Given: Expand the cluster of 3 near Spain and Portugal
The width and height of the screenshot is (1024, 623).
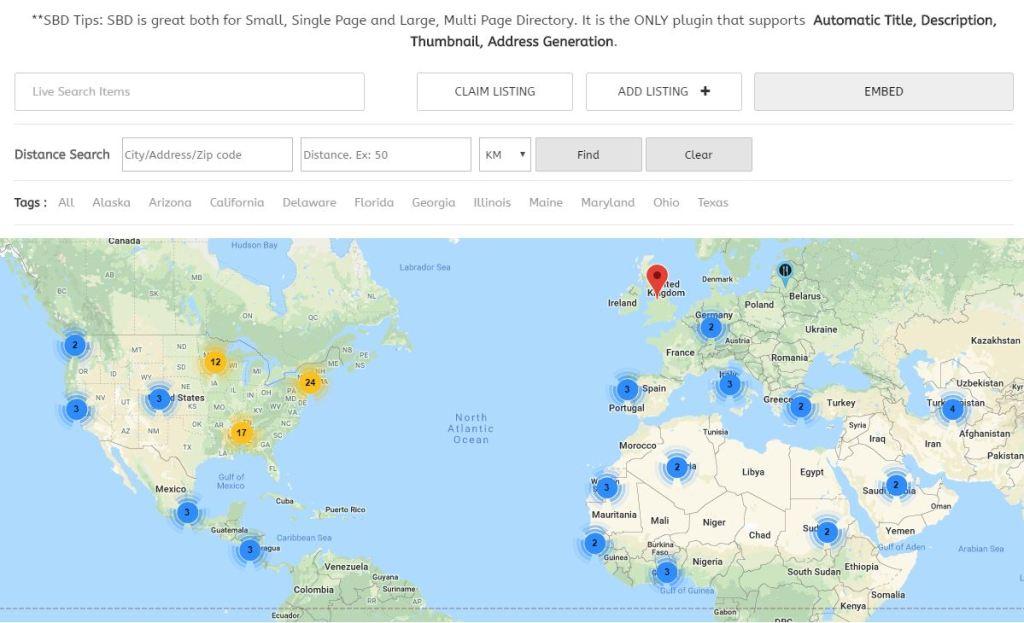Looking at the screenshot, I should 627,390.
